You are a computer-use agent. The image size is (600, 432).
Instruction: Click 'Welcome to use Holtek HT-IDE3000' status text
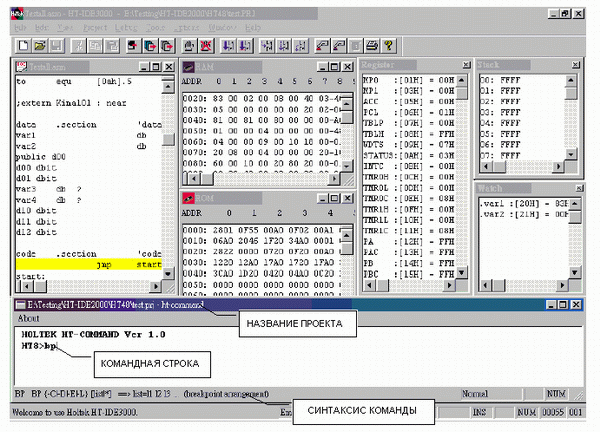(x=75, y=412)
